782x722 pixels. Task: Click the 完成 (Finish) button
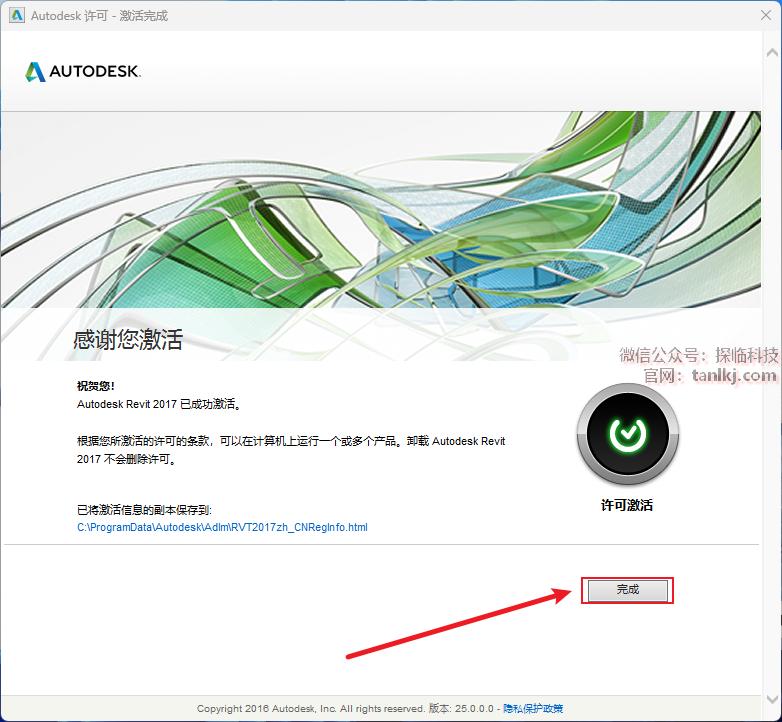627,590
